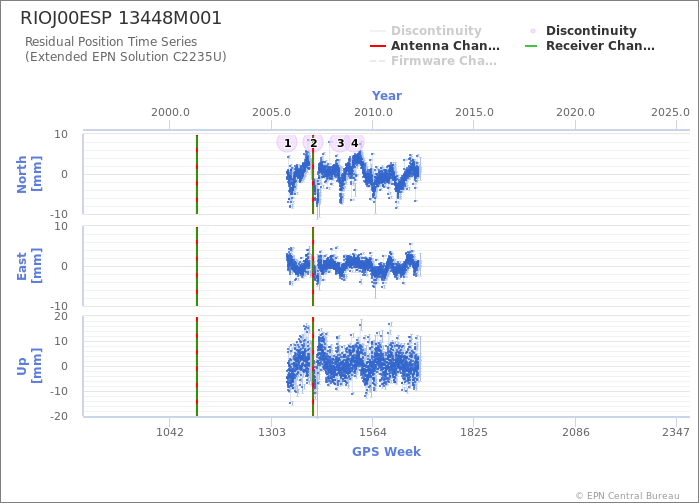Image resolution: width=700 pixels, height=504 pixels.
Task: Click the 2020.0 year tick label
Action: pos(575,112)
